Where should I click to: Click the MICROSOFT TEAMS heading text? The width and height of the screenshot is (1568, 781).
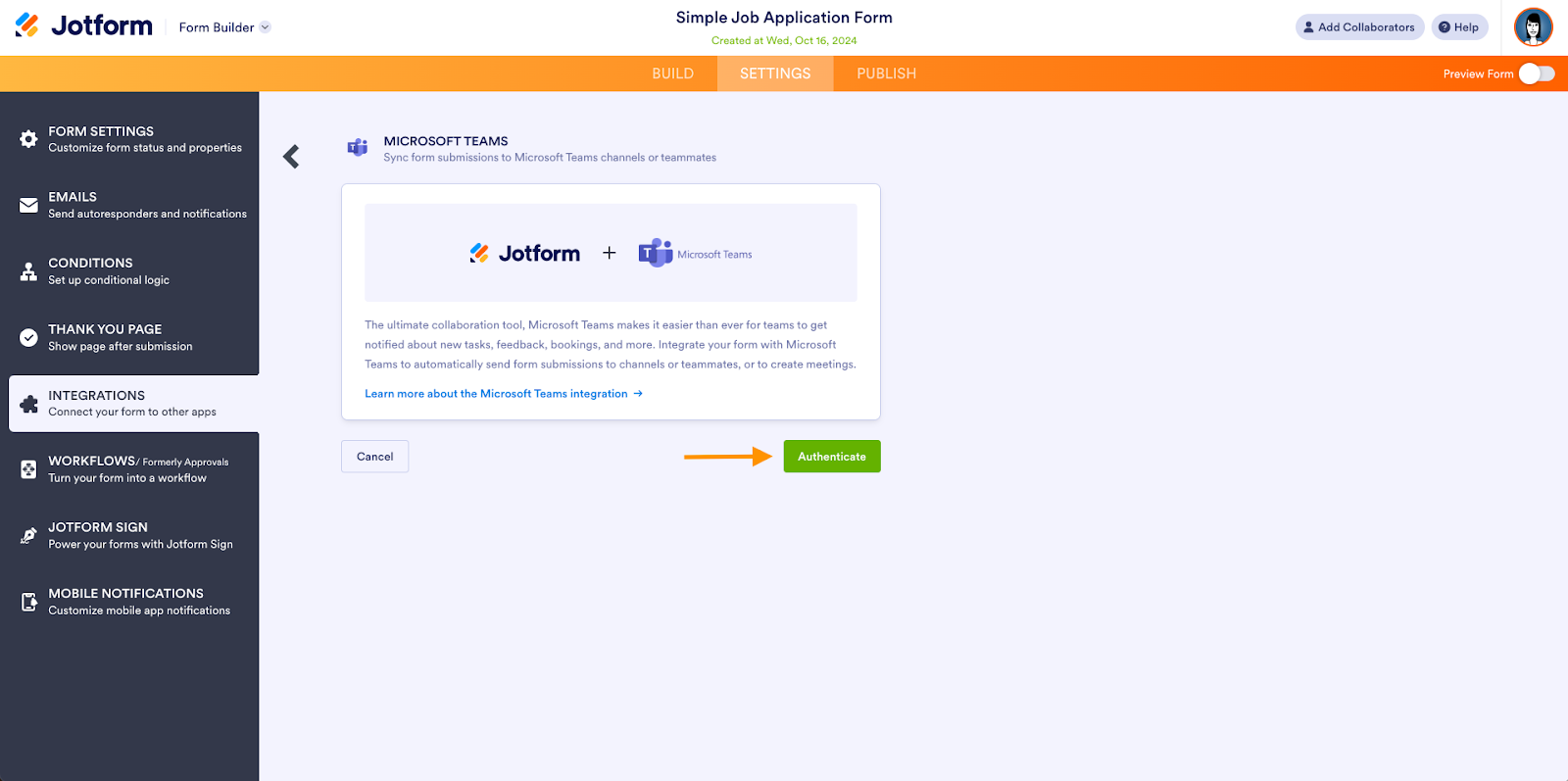(x=446, y=141)
